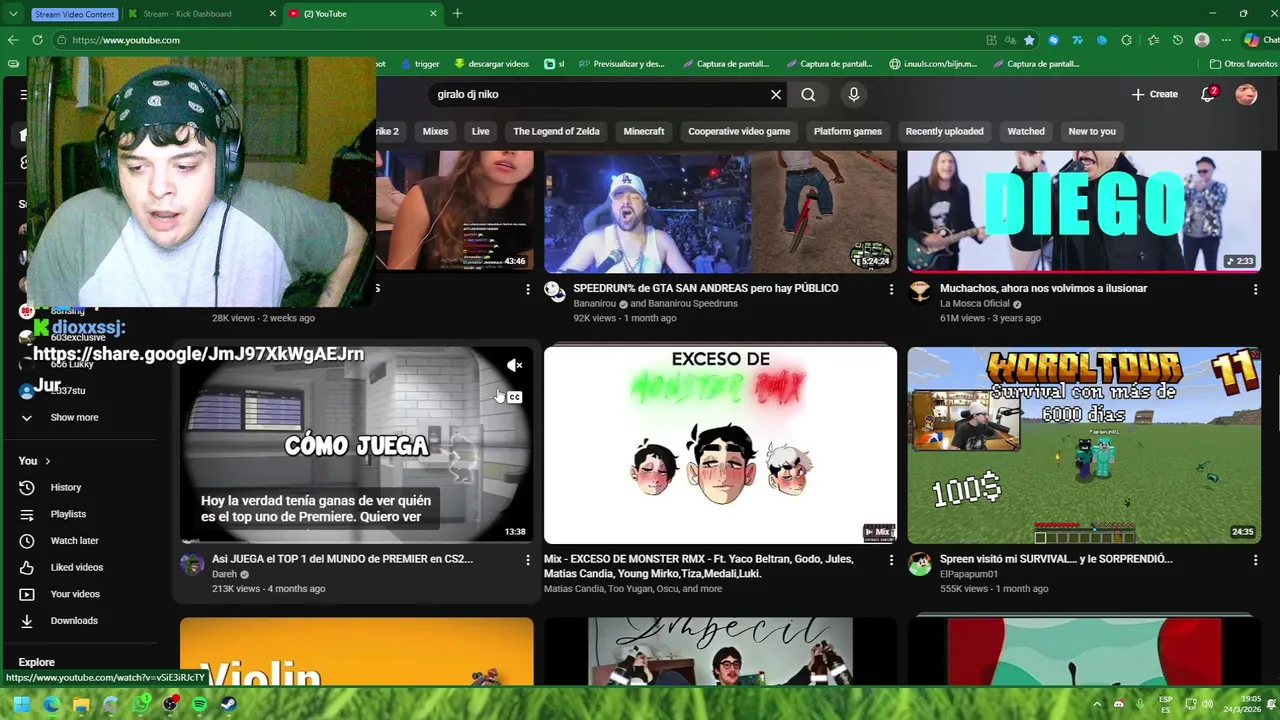Open Bananirou channel link

point(594,304)
